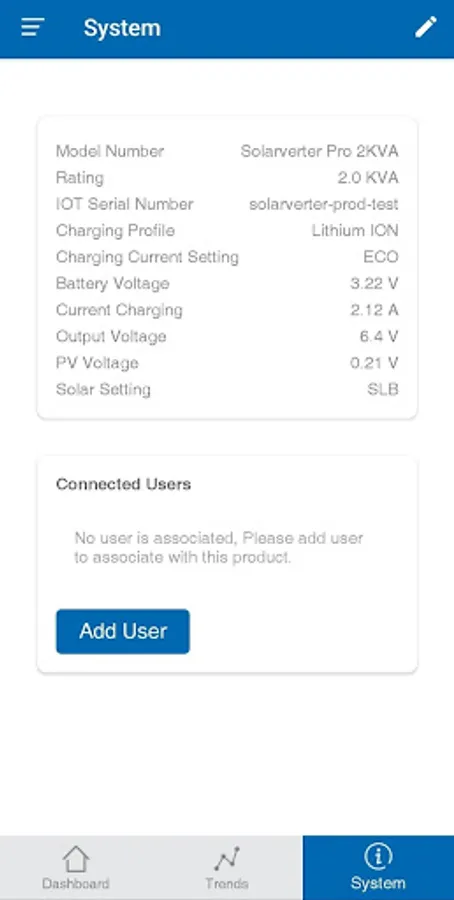Click the Add User button
The image size is (454, 900).
click(x=123, y=631)
